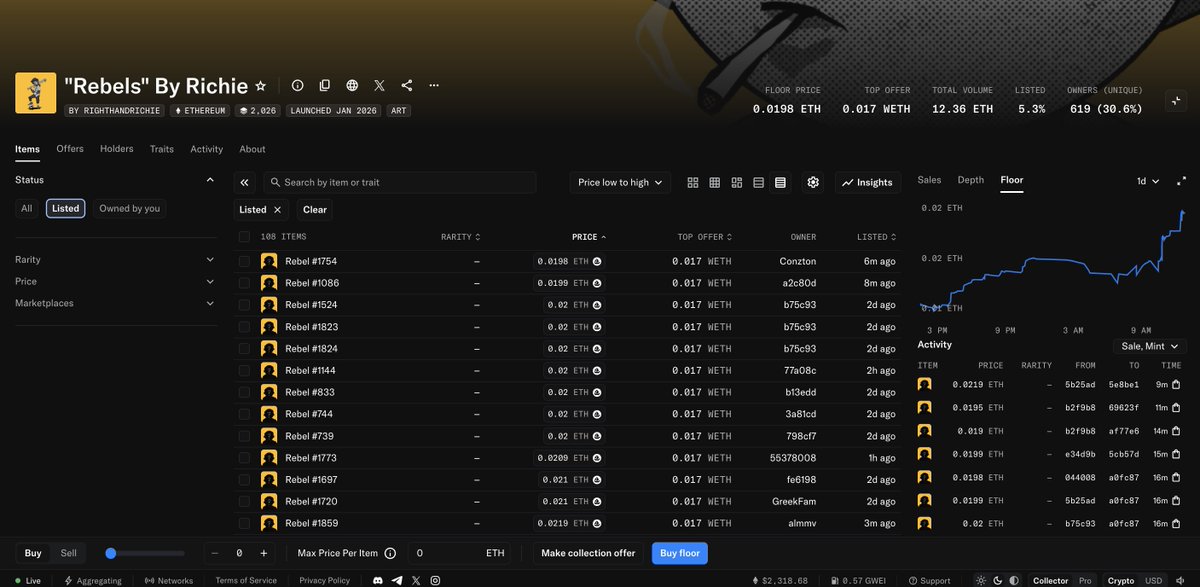
Task: Open the Insights panel button
Action: click(867, 182)
